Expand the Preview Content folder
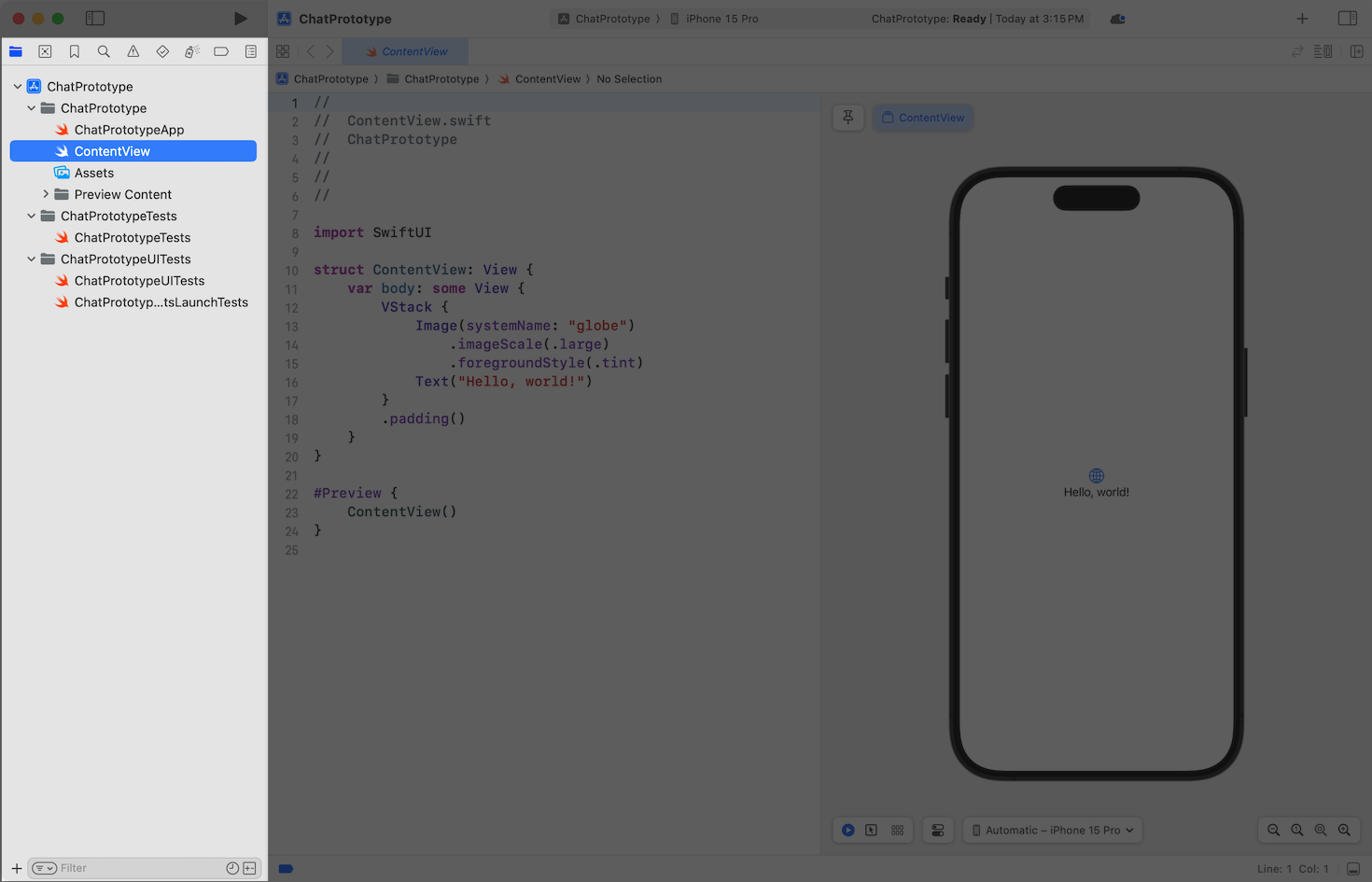The height and width of the screenshot is (882, 1372). [46, 194]
